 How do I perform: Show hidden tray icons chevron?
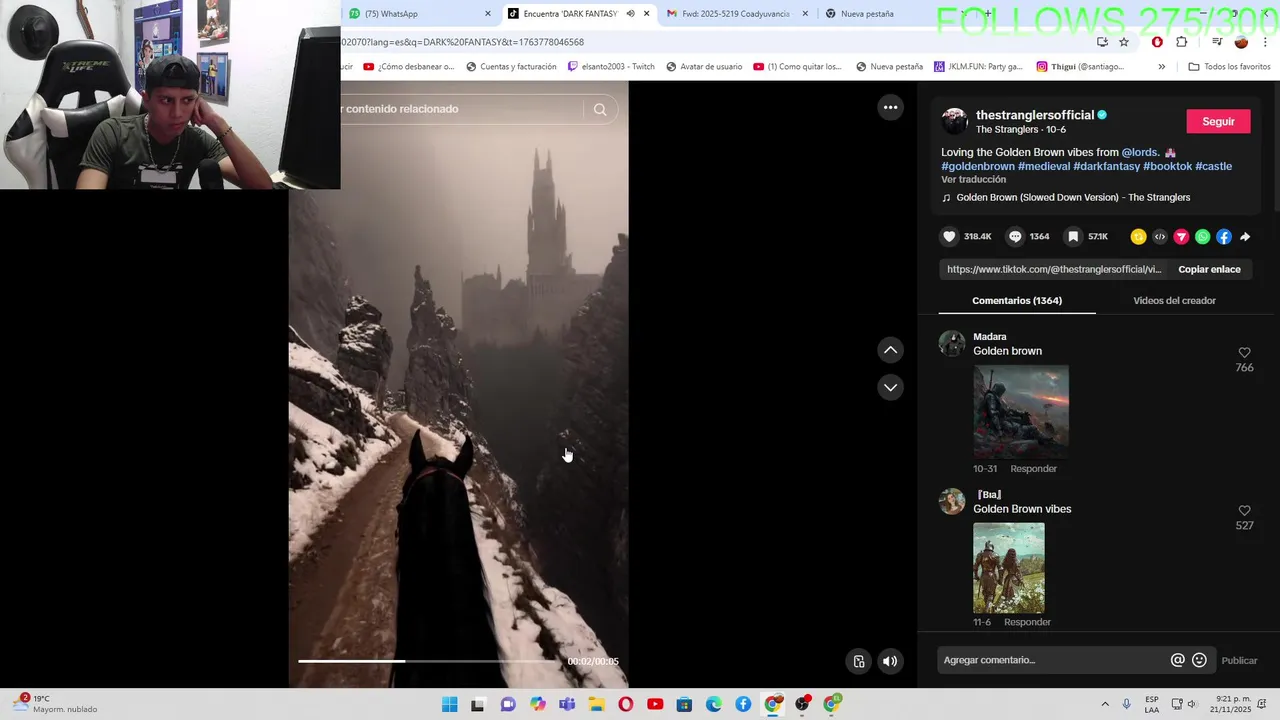tap(1105, 705)
